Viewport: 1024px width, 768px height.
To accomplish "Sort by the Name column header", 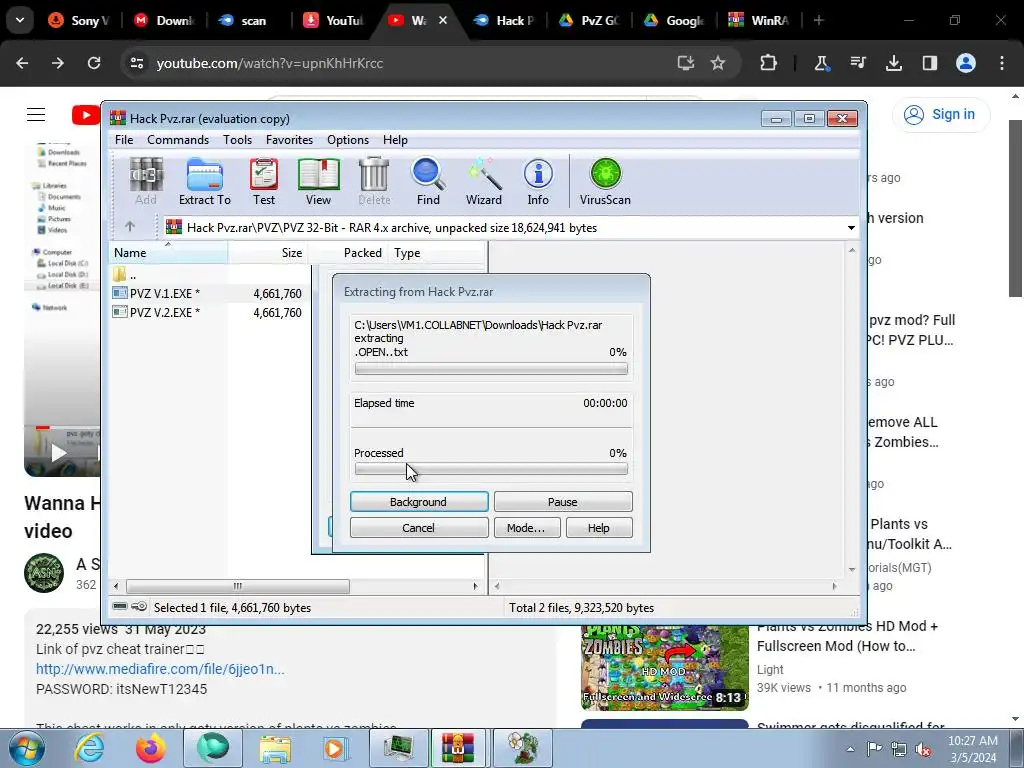I will tap(168, 253).
